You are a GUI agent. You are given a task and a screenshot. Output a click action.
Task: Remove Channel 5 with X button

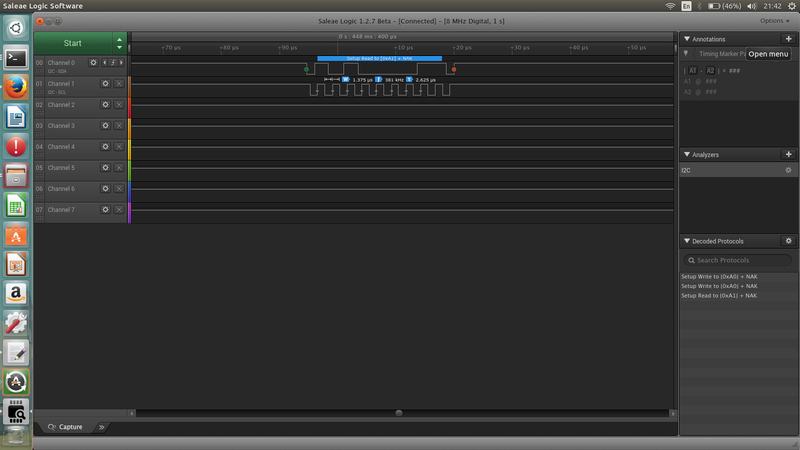coord(119,167)
